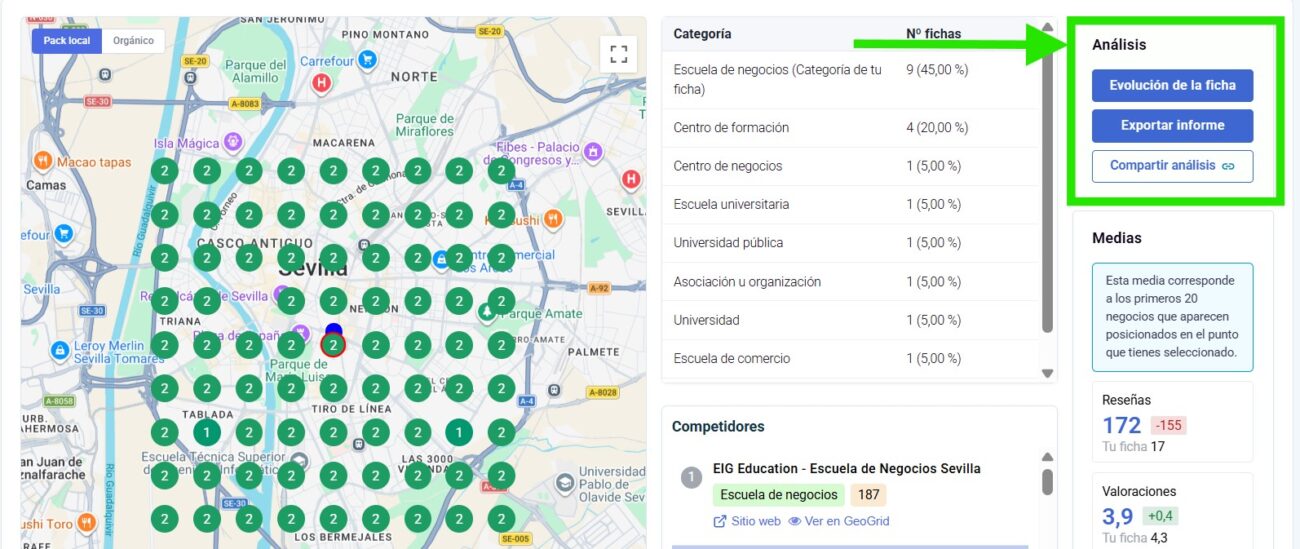Click the external link icon beside Sitio web
This screenshot has height=549, width=1300.
[x=720, y=521]
